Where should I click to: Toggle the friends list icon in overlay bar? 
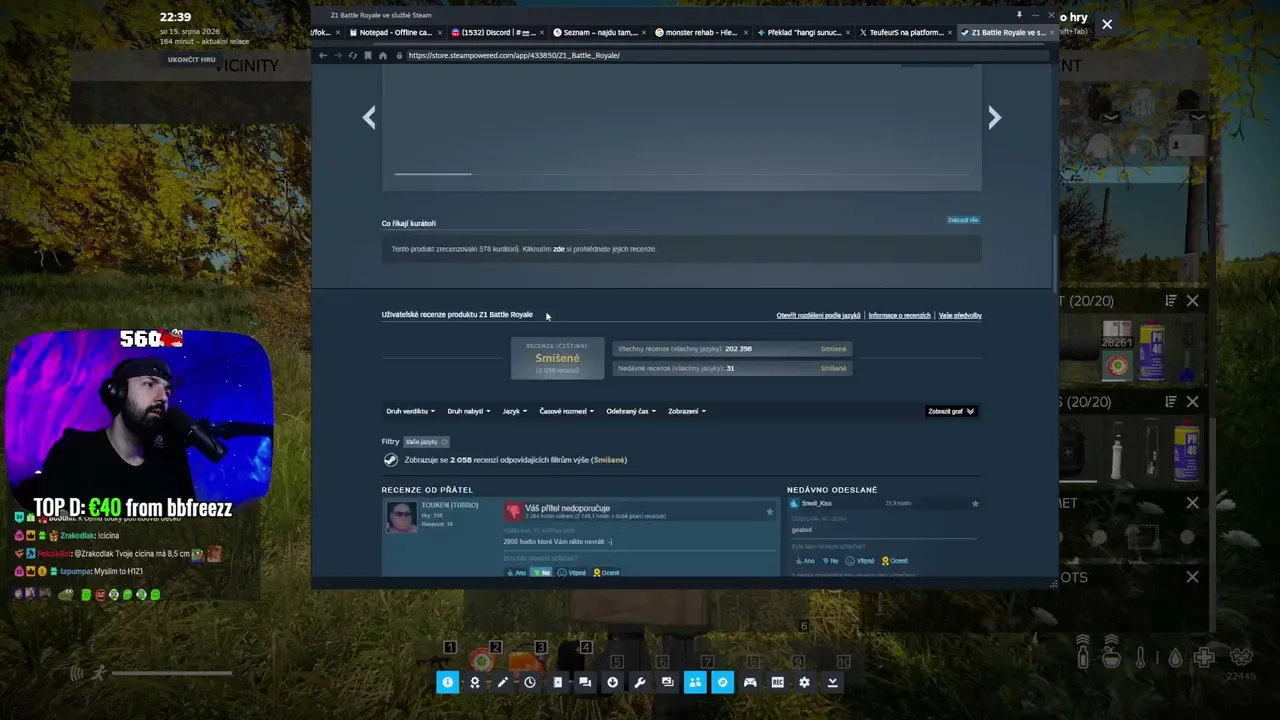[695, 682]
